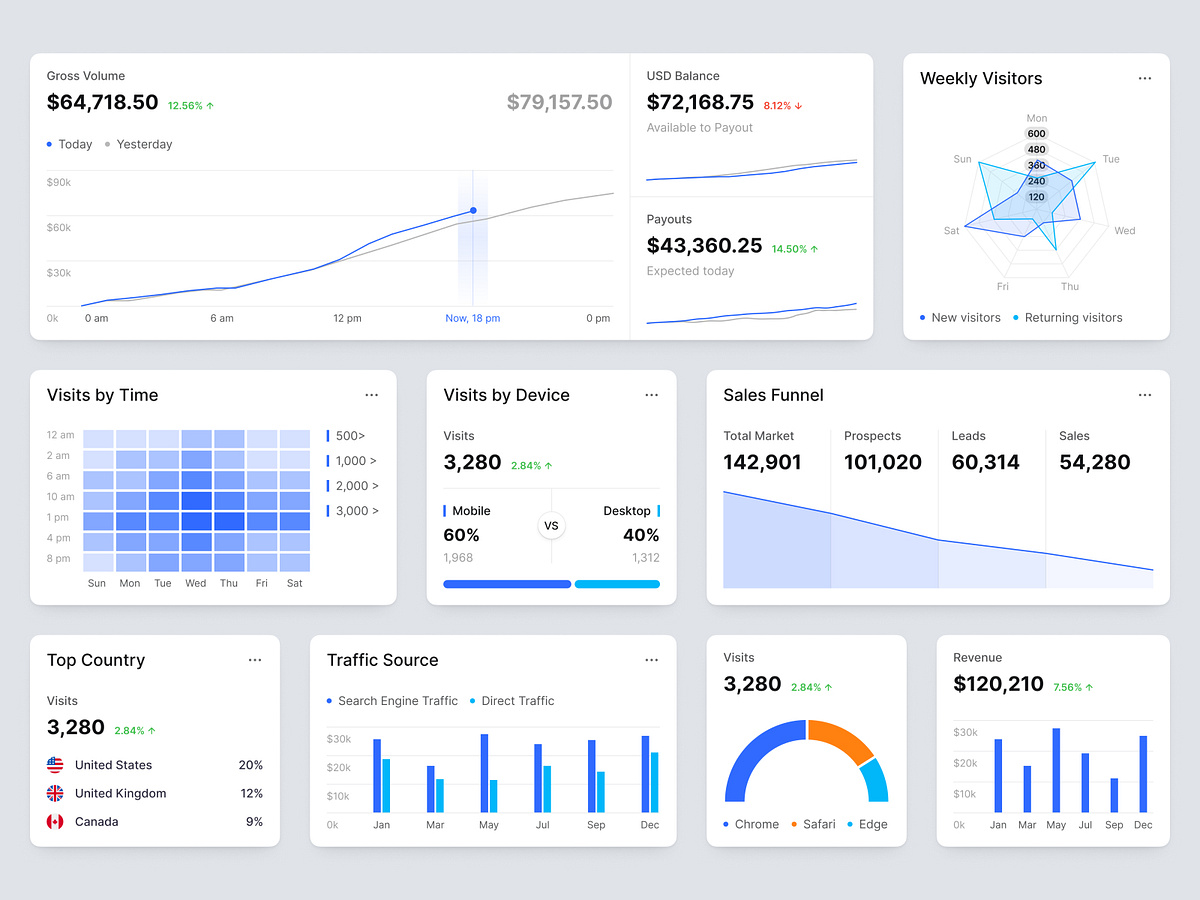1200x900 pixels.
Task: Click the Now, 18 pm marker on Gross Volume chart
Action: (472, 317)
